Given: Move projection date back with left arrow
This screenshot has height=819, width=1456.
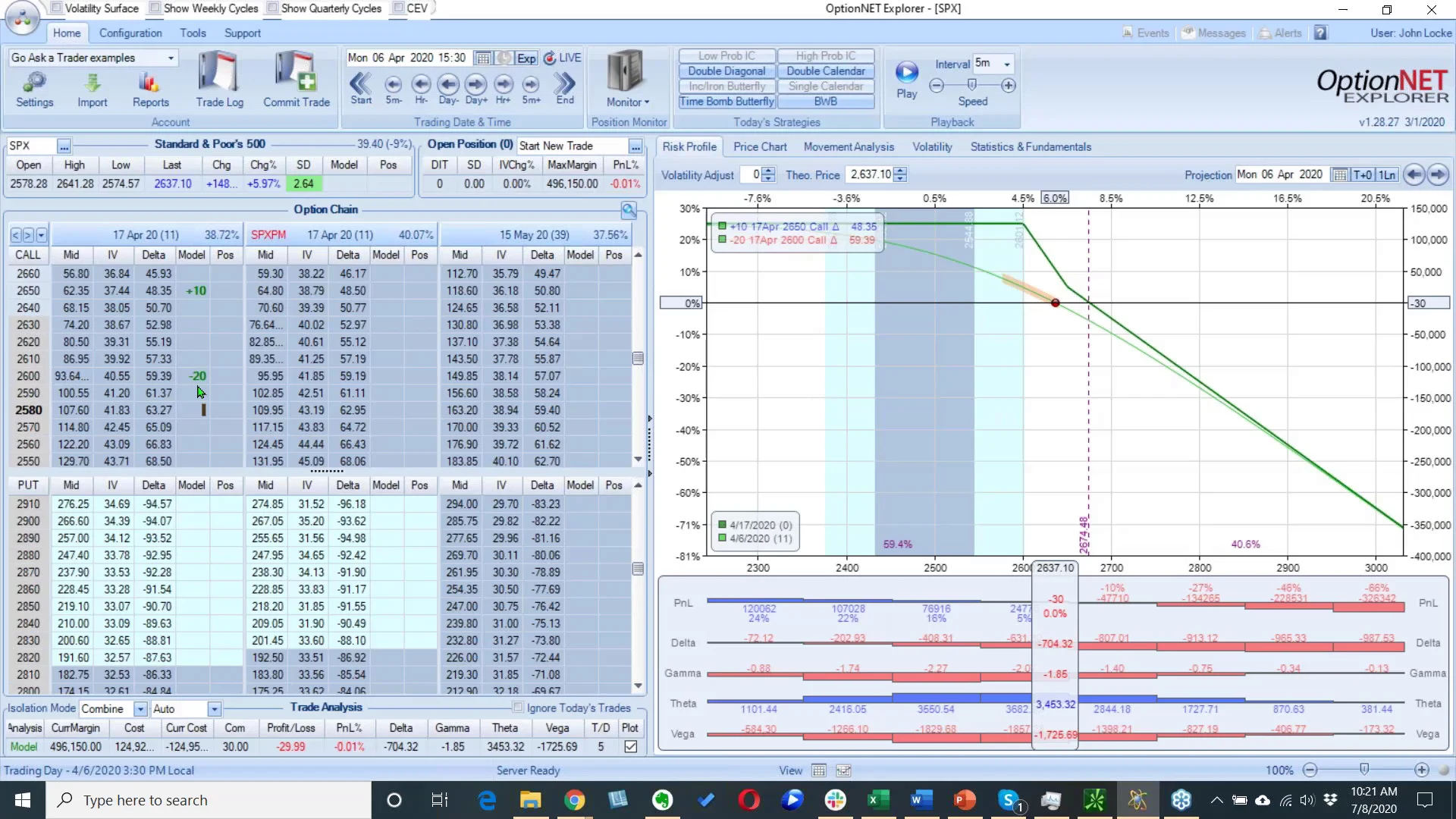Looking at the screenshot, I should 1414,174.
